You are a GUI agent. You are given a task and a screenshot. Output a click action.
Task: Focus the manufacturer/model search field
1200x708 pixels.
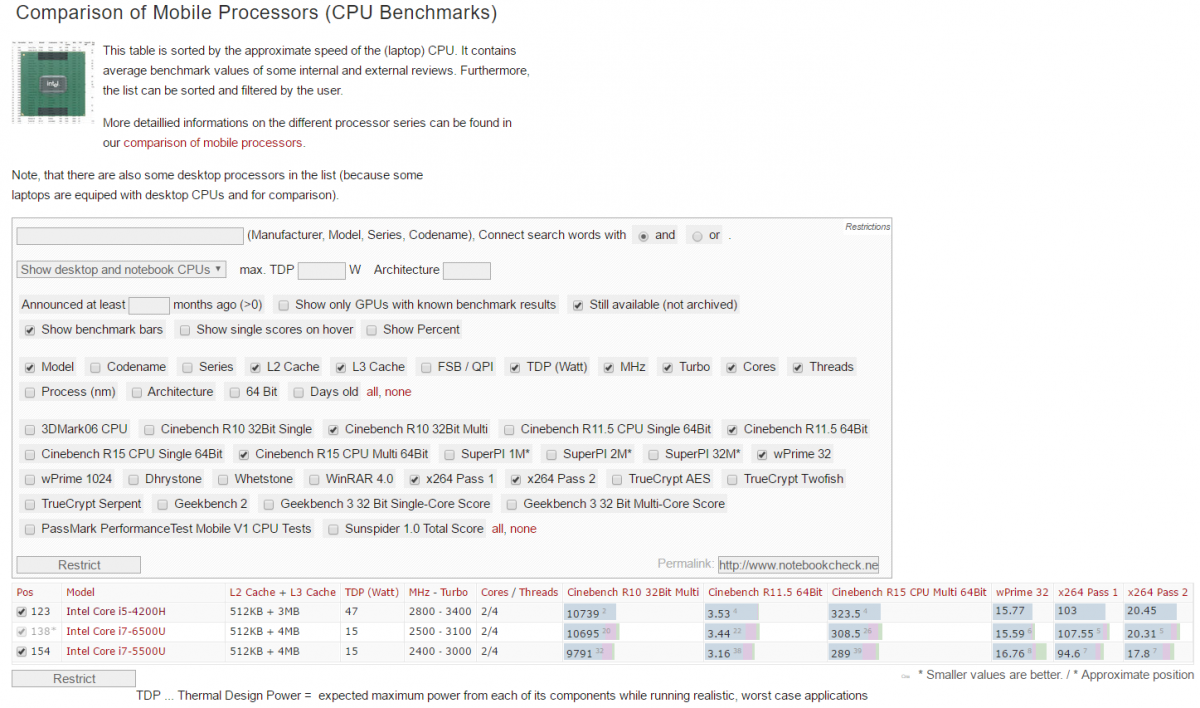tap(130, 236)
